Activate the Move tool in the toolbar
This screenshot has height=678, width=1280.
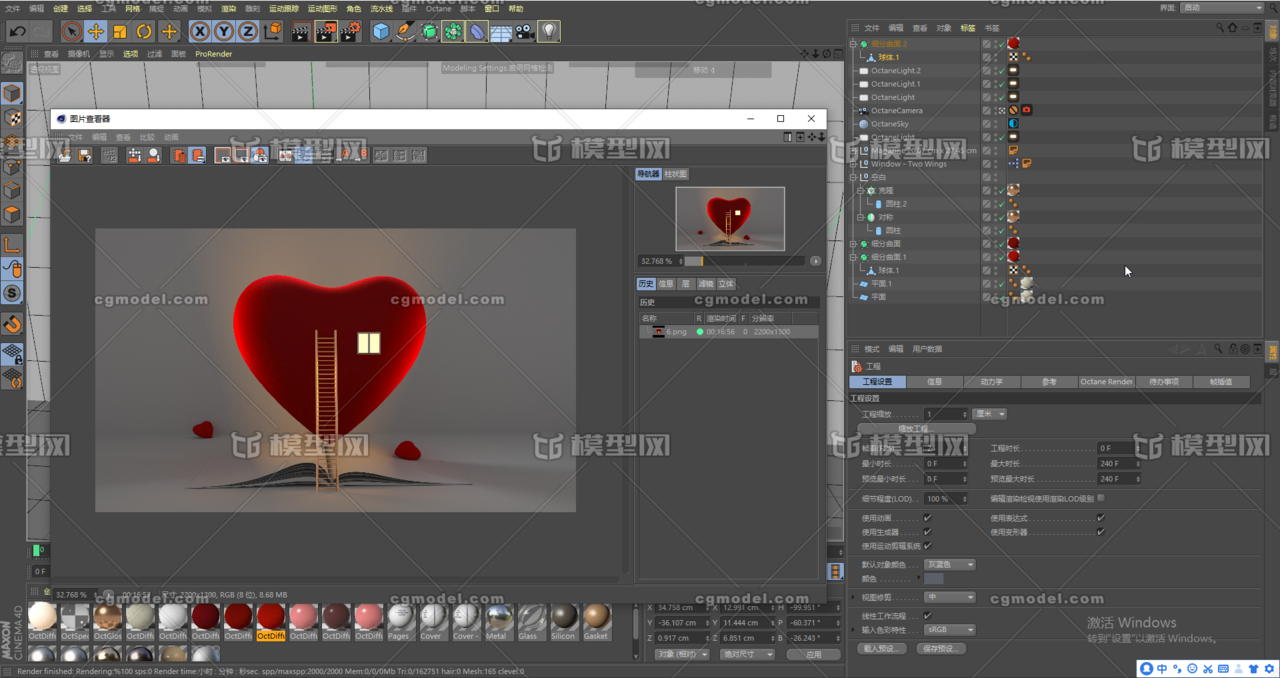pyautogui.click(x=96, y=32)
